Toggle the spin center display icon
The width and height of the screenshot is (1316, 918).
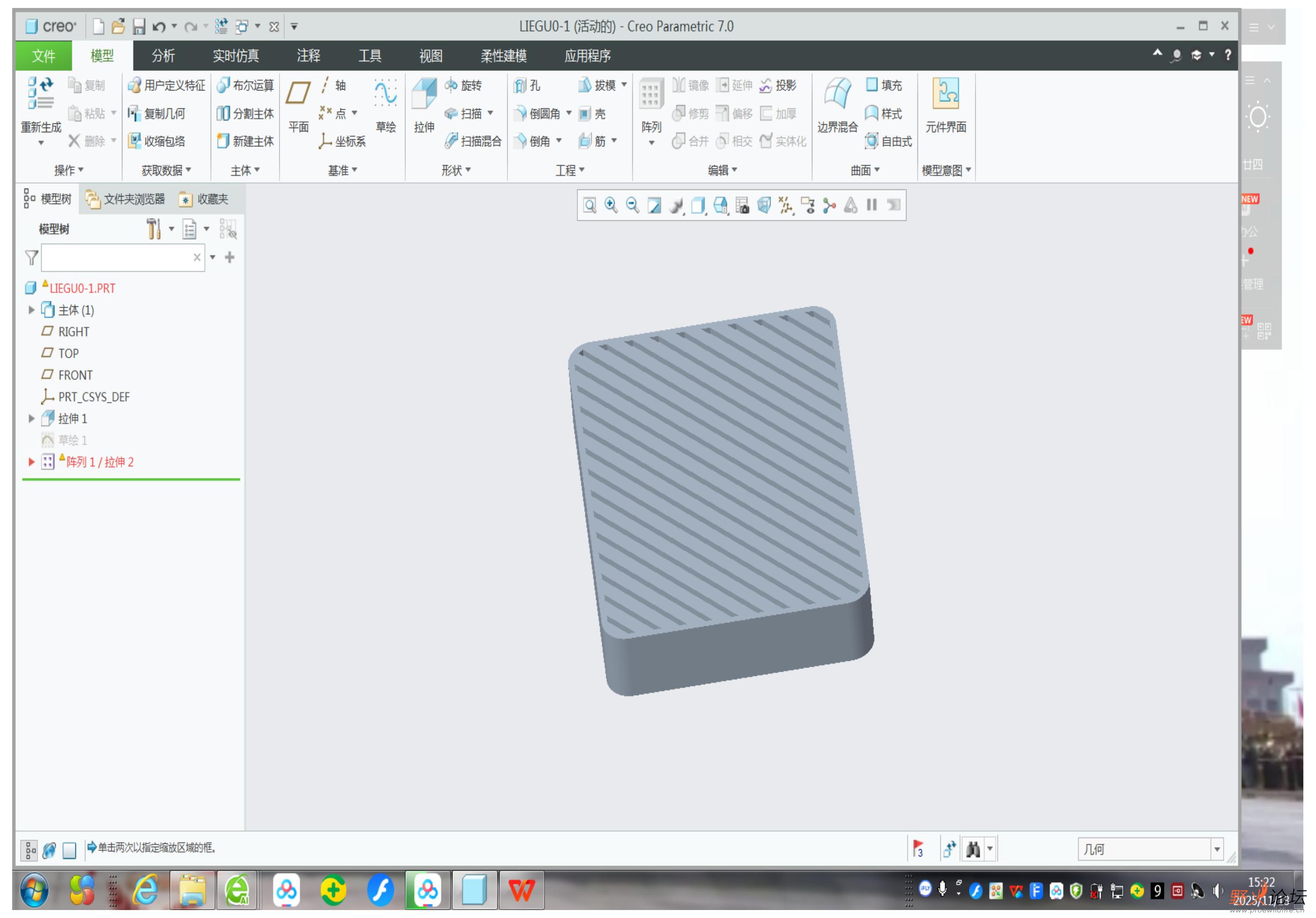point(829,205)
